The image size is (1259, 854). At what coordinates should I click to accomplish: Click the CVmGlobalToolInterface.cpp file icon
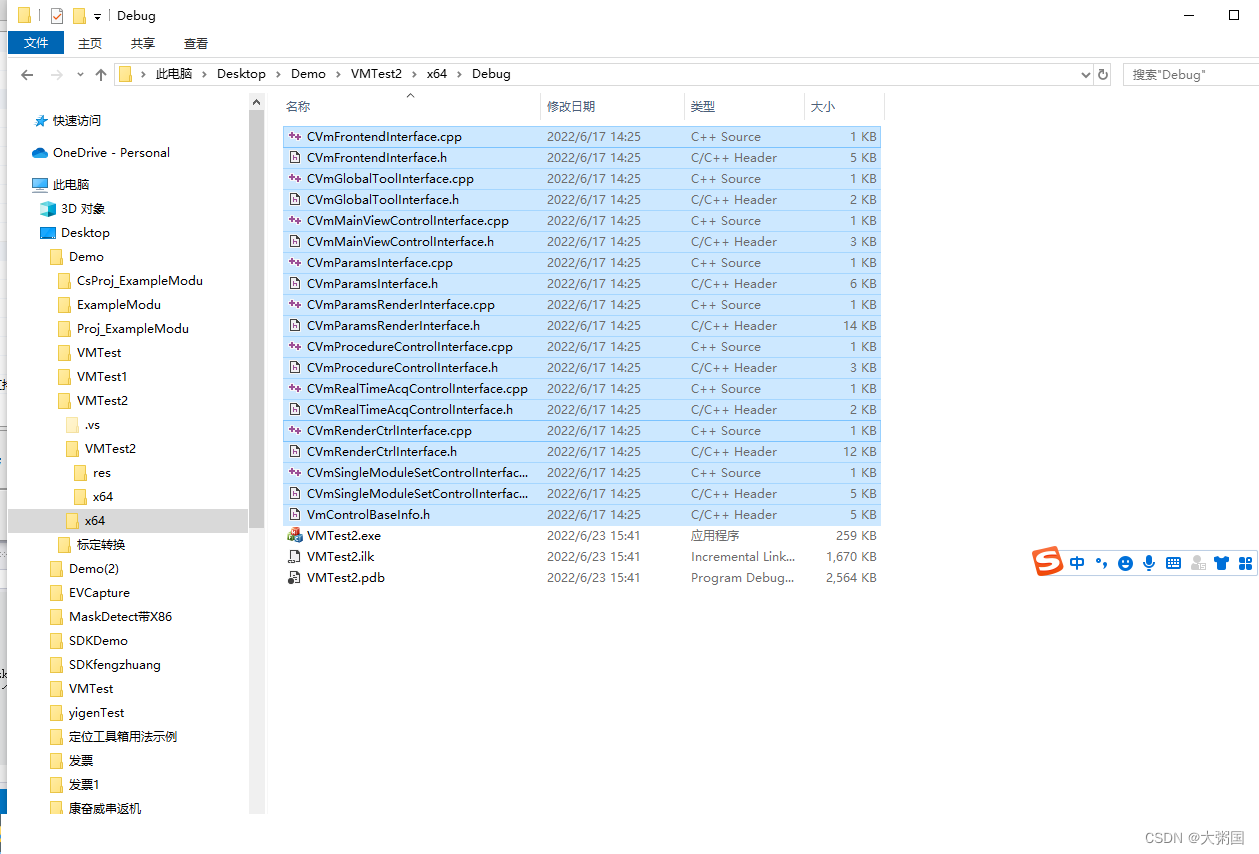click(294, 179)
